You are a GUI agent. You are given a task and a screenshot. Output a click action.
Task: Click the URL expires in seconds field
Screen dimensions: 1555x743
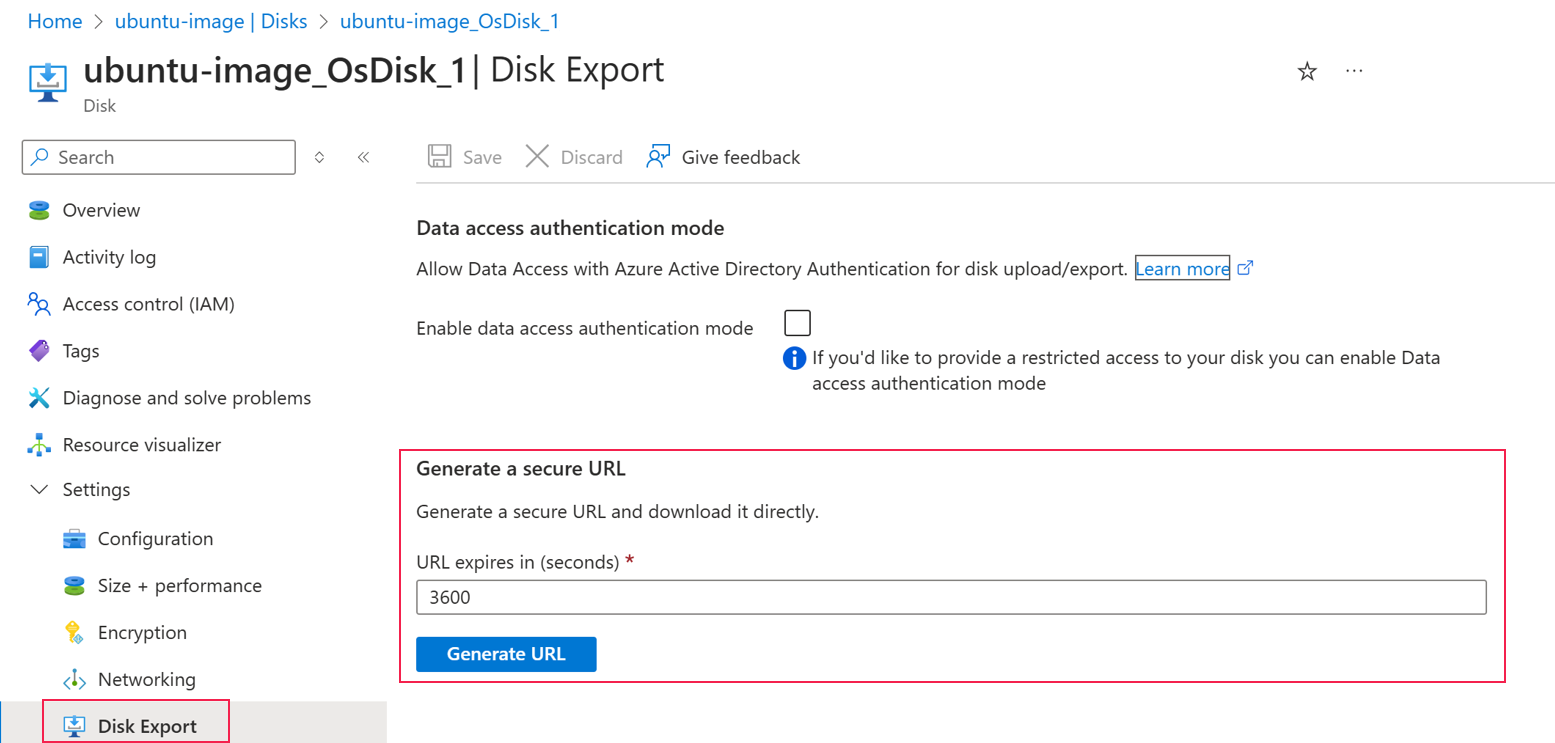click(950, 598)
